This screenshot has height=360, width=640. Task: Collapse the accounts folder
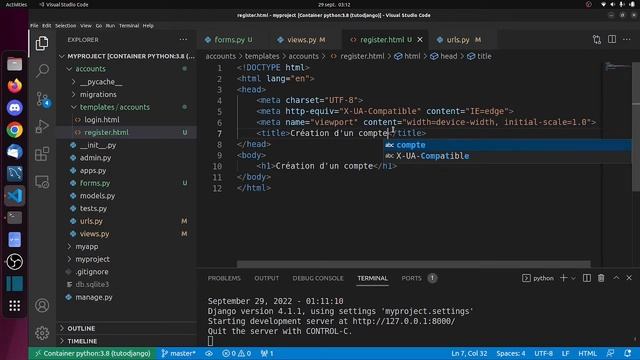90,69
